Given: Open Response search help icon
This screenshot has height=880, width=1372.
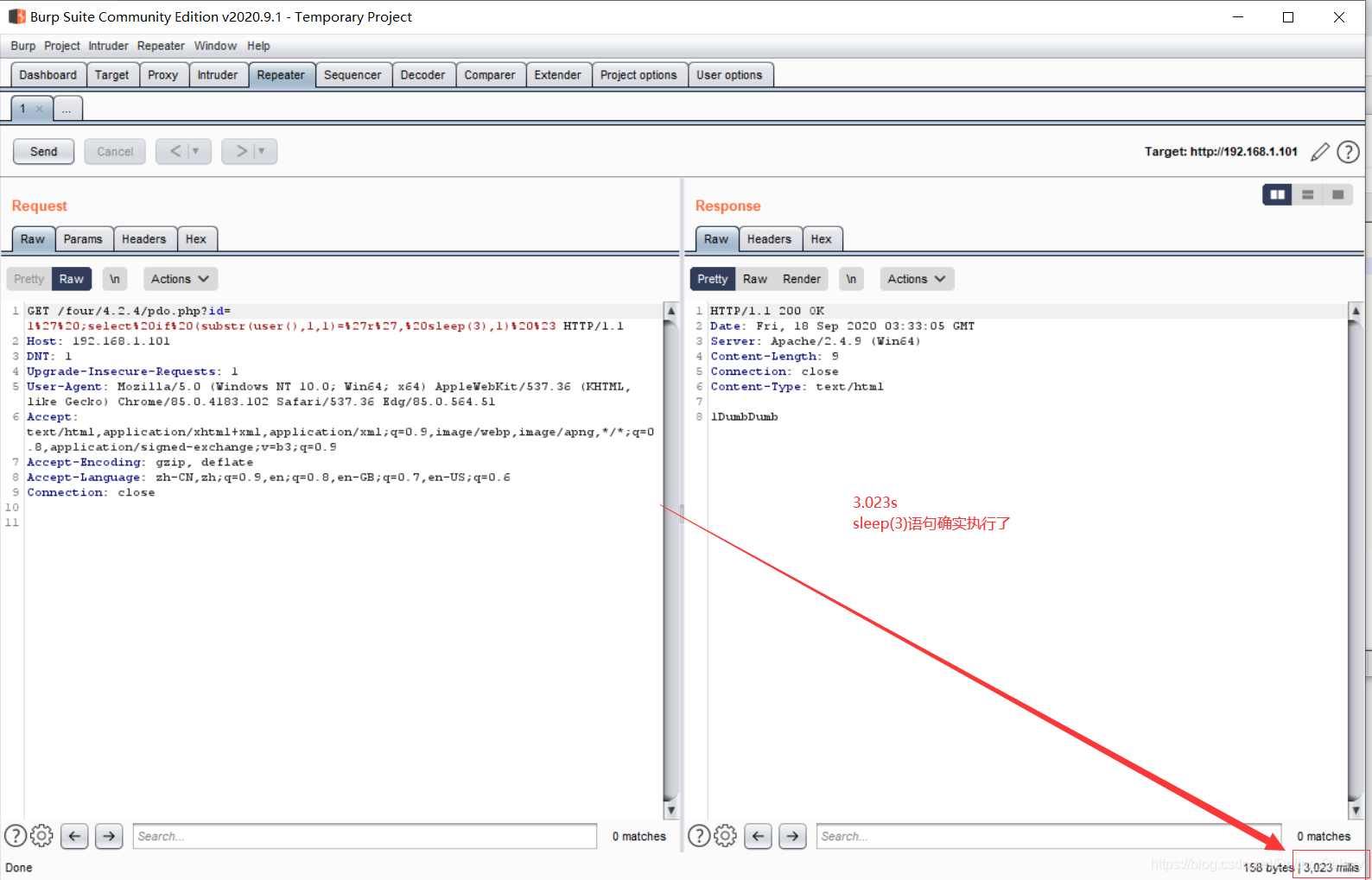Looking at the screenshot, I should [699, 836].
